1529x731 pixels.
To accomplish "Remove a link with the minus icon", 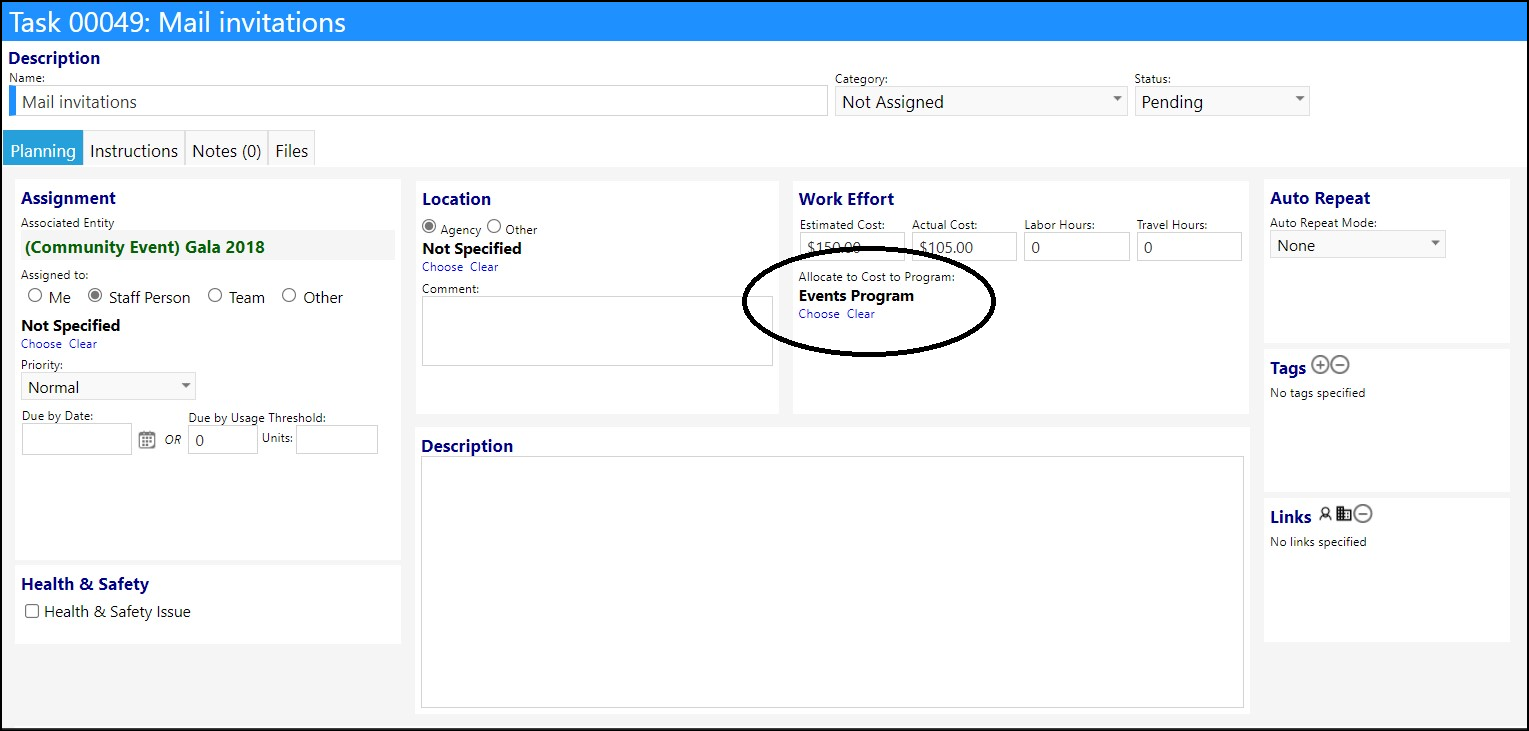I will [x=1363, y=514].
